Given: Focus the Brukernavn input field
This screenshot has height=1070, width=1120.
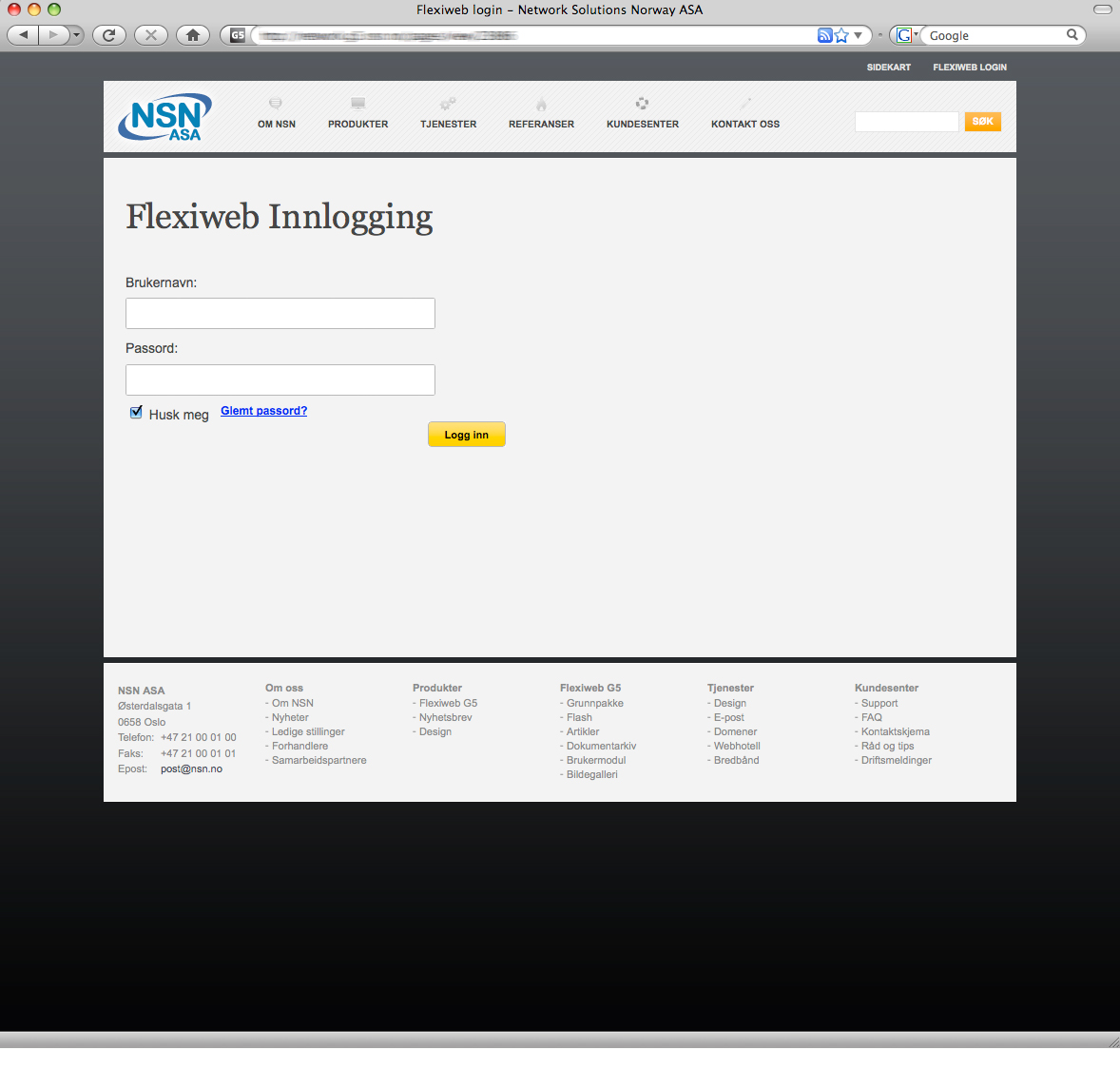Looking at the screenshot, I should coord(280,314).
